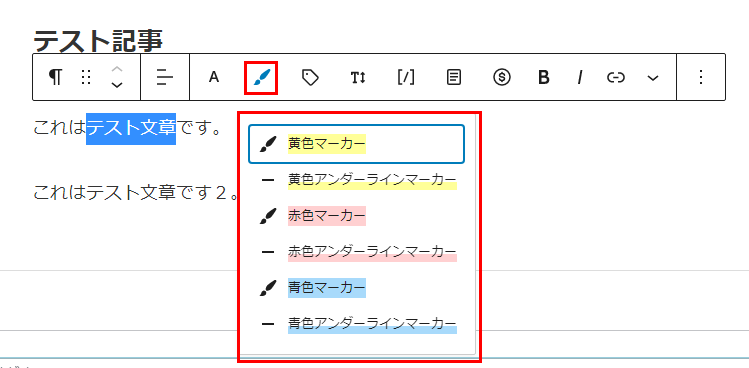Select 青色マーカー from the marker menu
749x368 pixels.
click(x=356, y=288)
